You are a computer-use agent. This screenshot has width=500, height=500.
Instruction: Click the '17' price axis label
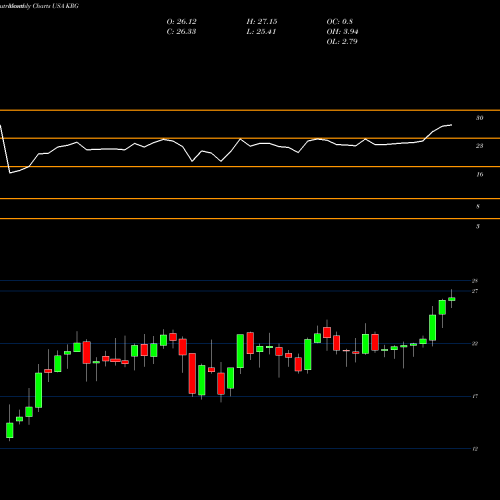coord(475,396)
